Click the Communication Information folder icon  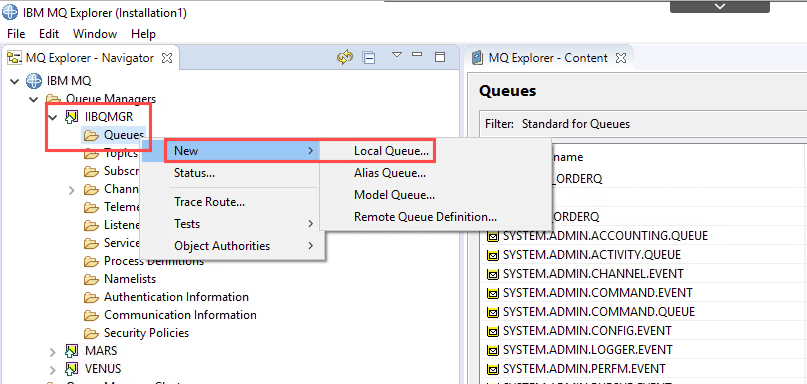click(91, 315)
